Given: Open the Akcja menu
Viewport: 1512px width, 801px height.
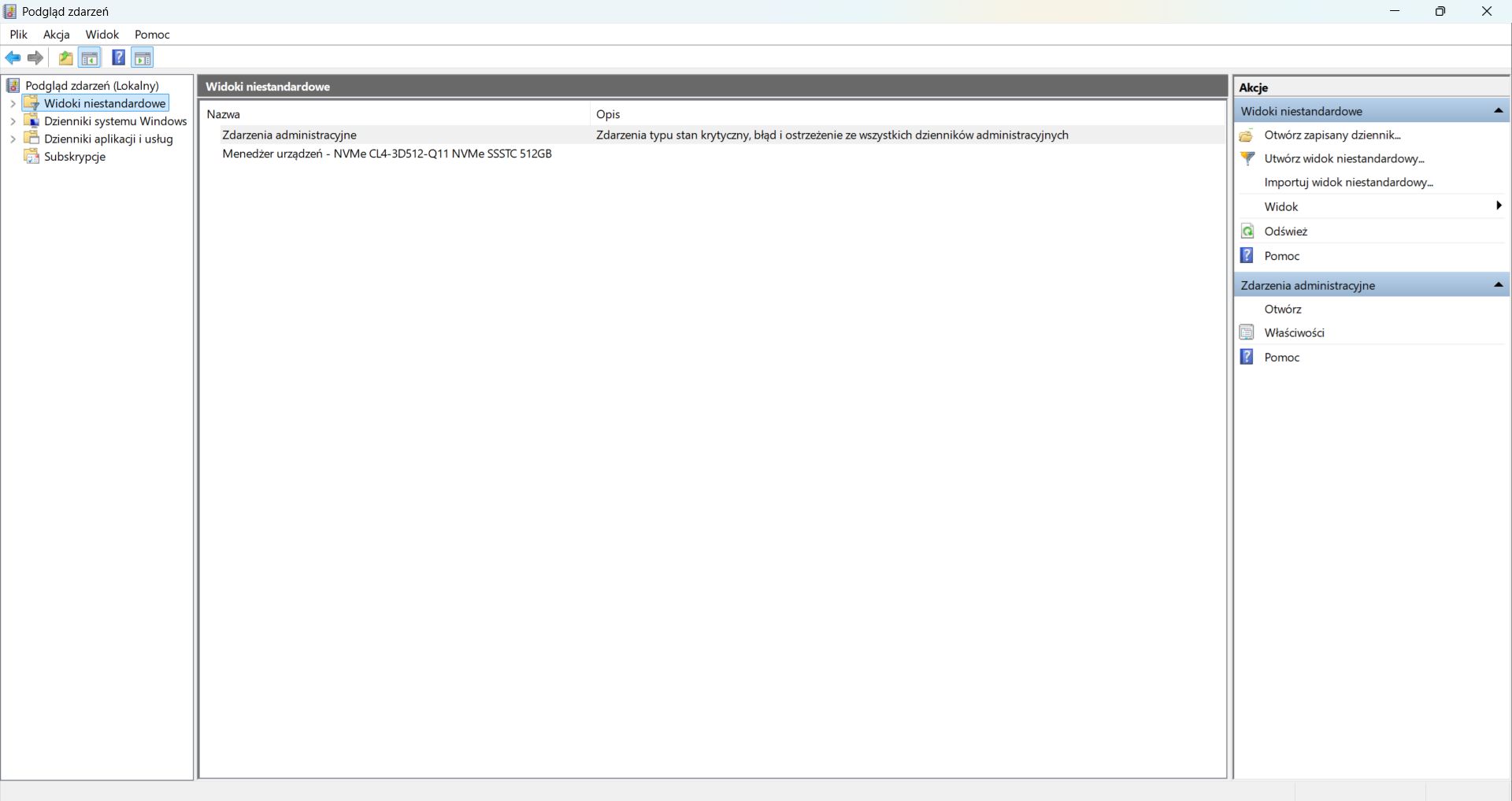Looking at the screenshot, I should [x=57, y=35].
